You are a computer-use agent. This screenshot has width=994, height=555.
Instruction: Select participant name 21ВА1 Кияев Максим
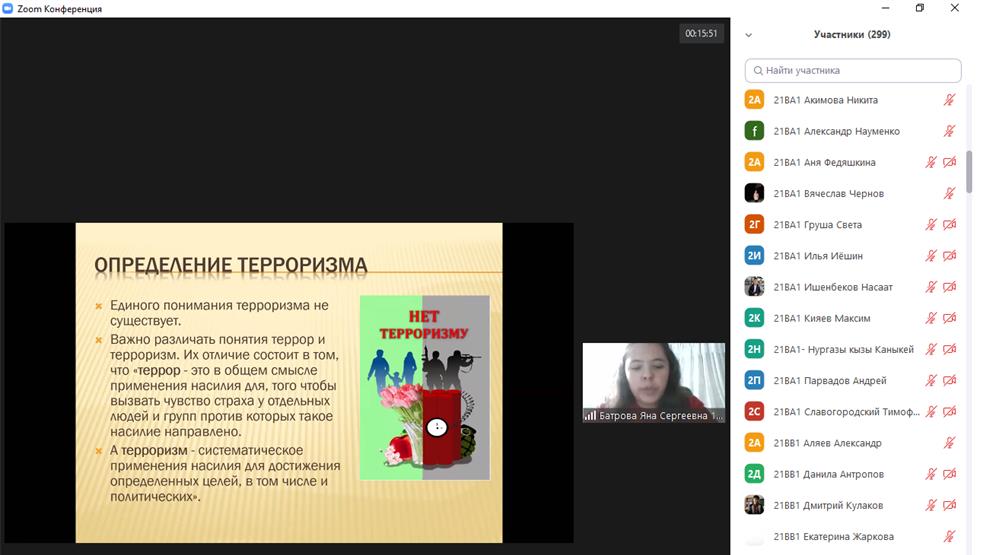point(822,318)
